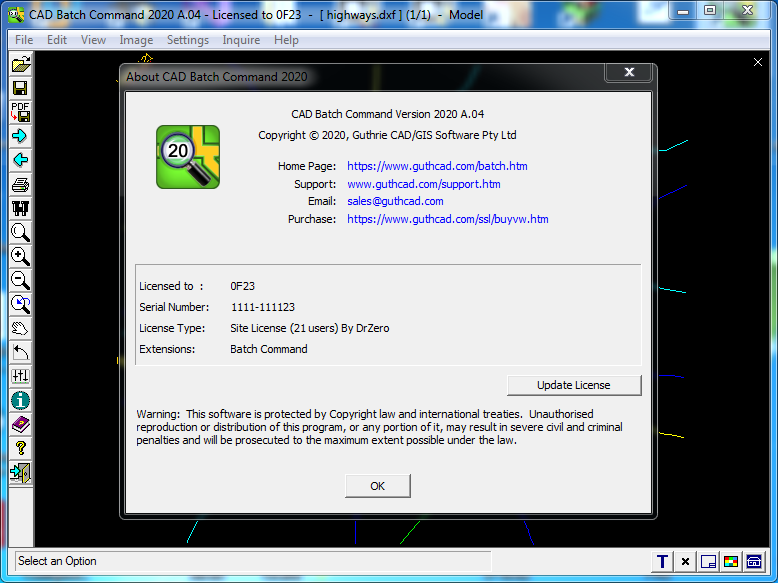Image resolution: width=778 pixels, height=583 pixels.
Task: Open the buyvw.htm purchase link
Action: (448, 219)
